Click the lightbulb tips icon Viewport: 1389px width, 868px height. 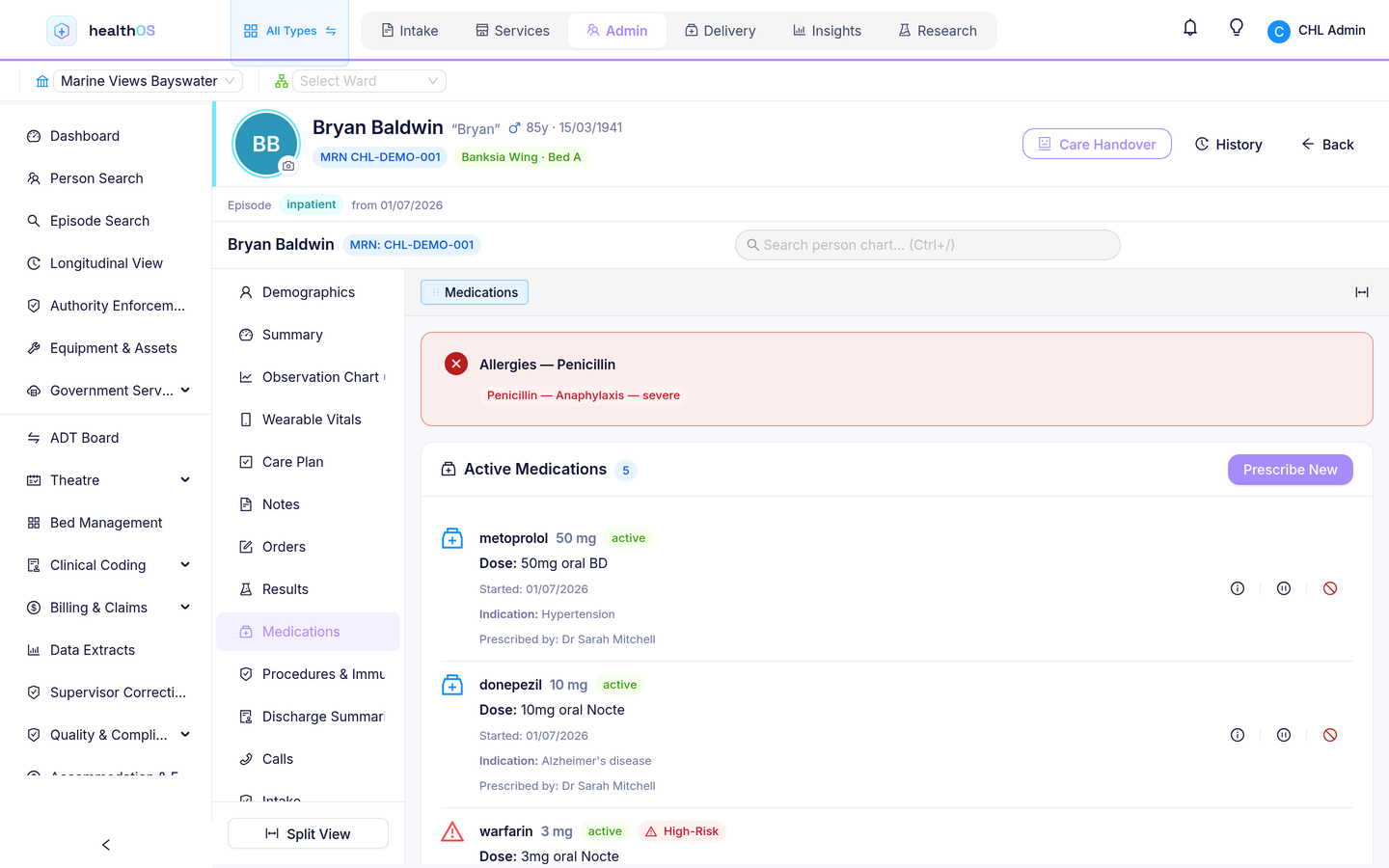click(x=1237, y=28)
